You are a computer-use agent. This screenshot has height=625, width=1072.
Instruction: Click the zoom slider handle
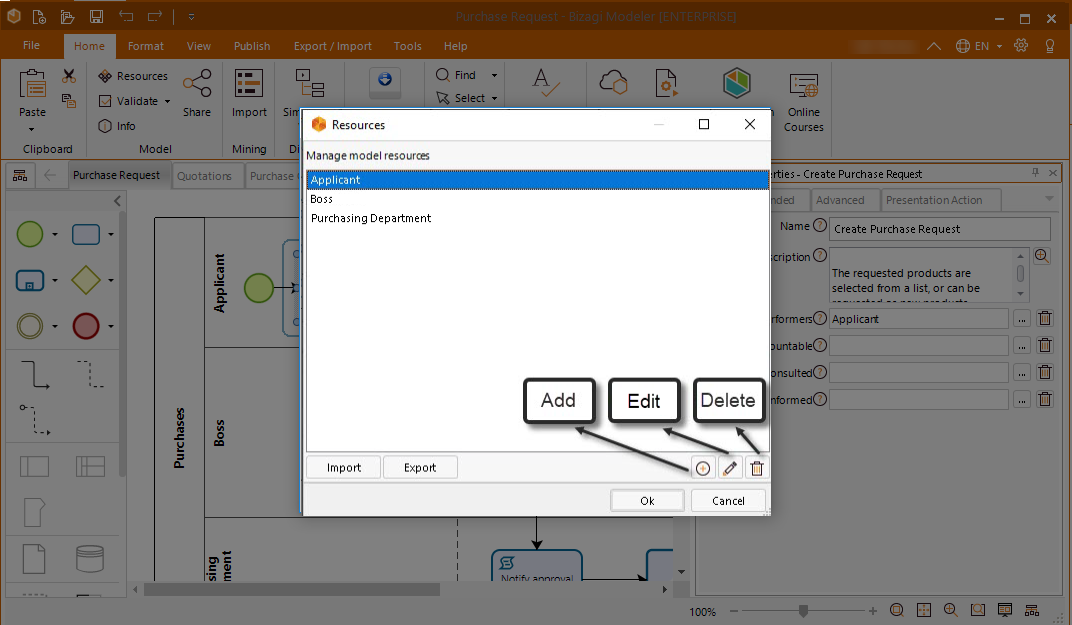802,611
